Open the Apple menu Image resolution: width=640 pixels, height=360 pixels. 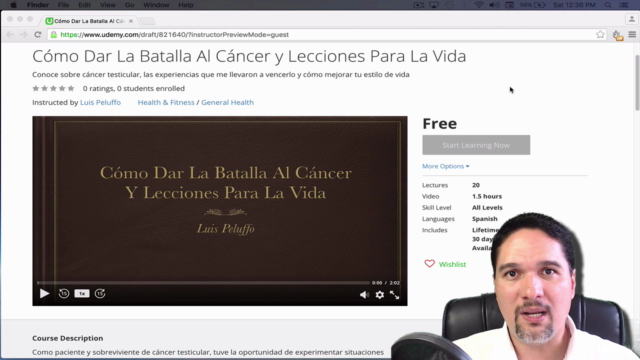coord(13,5)
